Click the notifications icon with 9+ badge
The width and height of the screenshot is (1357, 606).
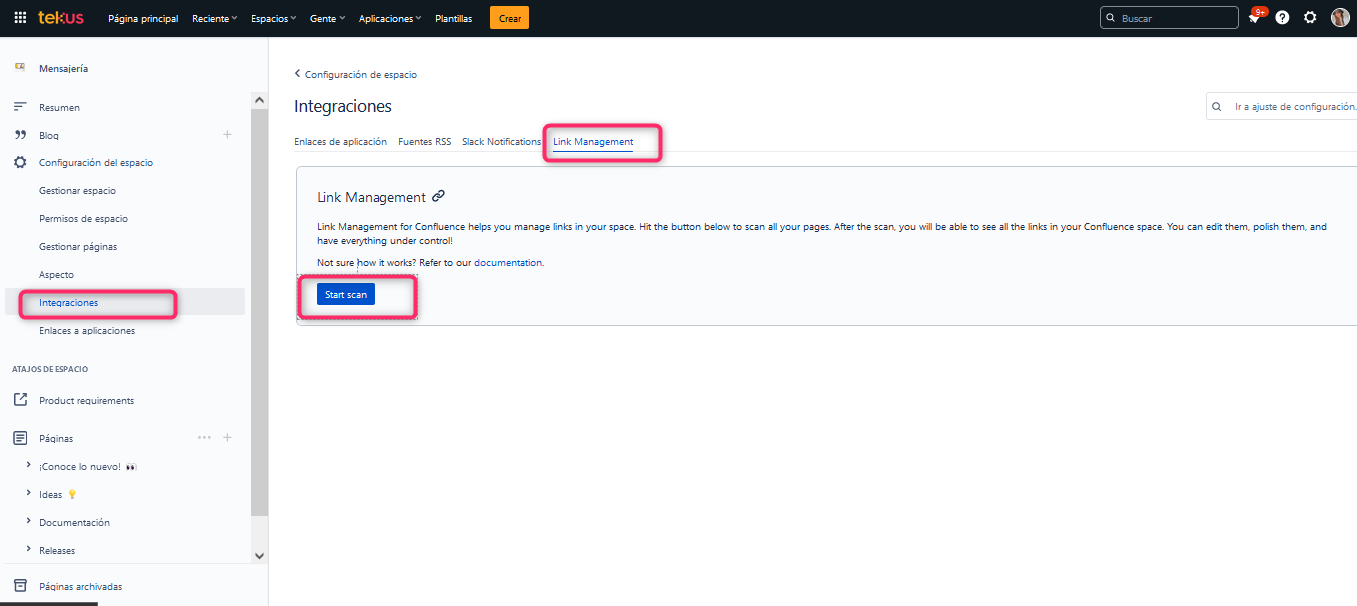[1255, 18]
